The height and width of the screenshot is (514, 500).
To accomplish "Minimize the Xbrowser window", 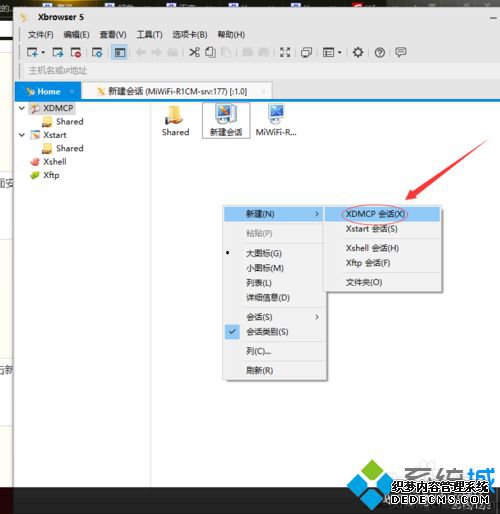I will pos(493,18).
